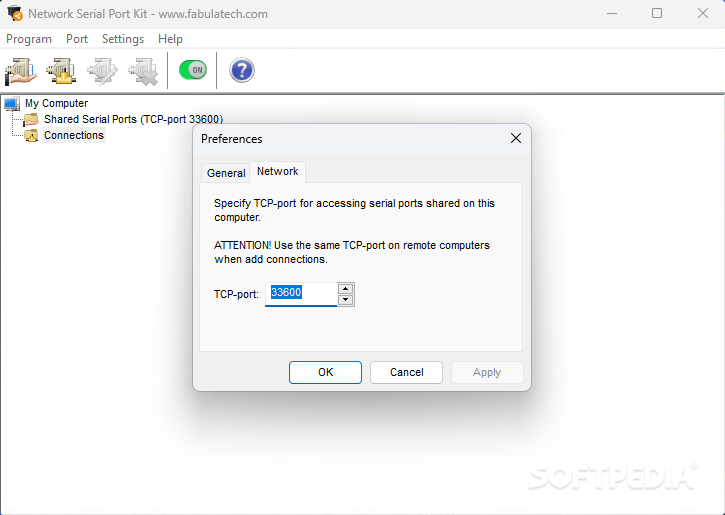Close the Preferences dialog with X
725x515 pixels.
(516, 138)
